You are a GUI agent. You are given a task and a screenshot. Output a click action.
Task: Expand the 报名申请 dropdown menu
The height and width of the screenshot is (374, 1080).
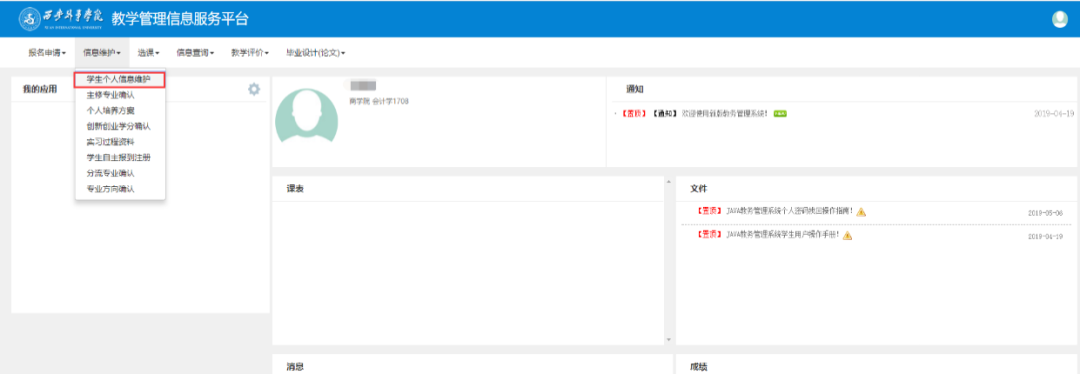(x=47, y=52)
